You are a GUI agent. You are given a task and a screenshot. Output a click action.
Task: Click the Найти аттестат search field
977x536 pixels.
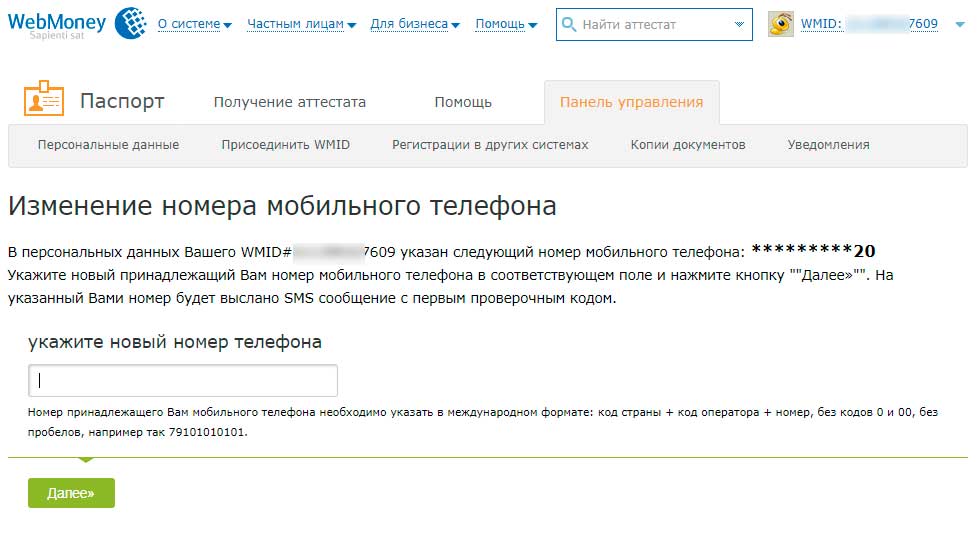click(654, 24)
